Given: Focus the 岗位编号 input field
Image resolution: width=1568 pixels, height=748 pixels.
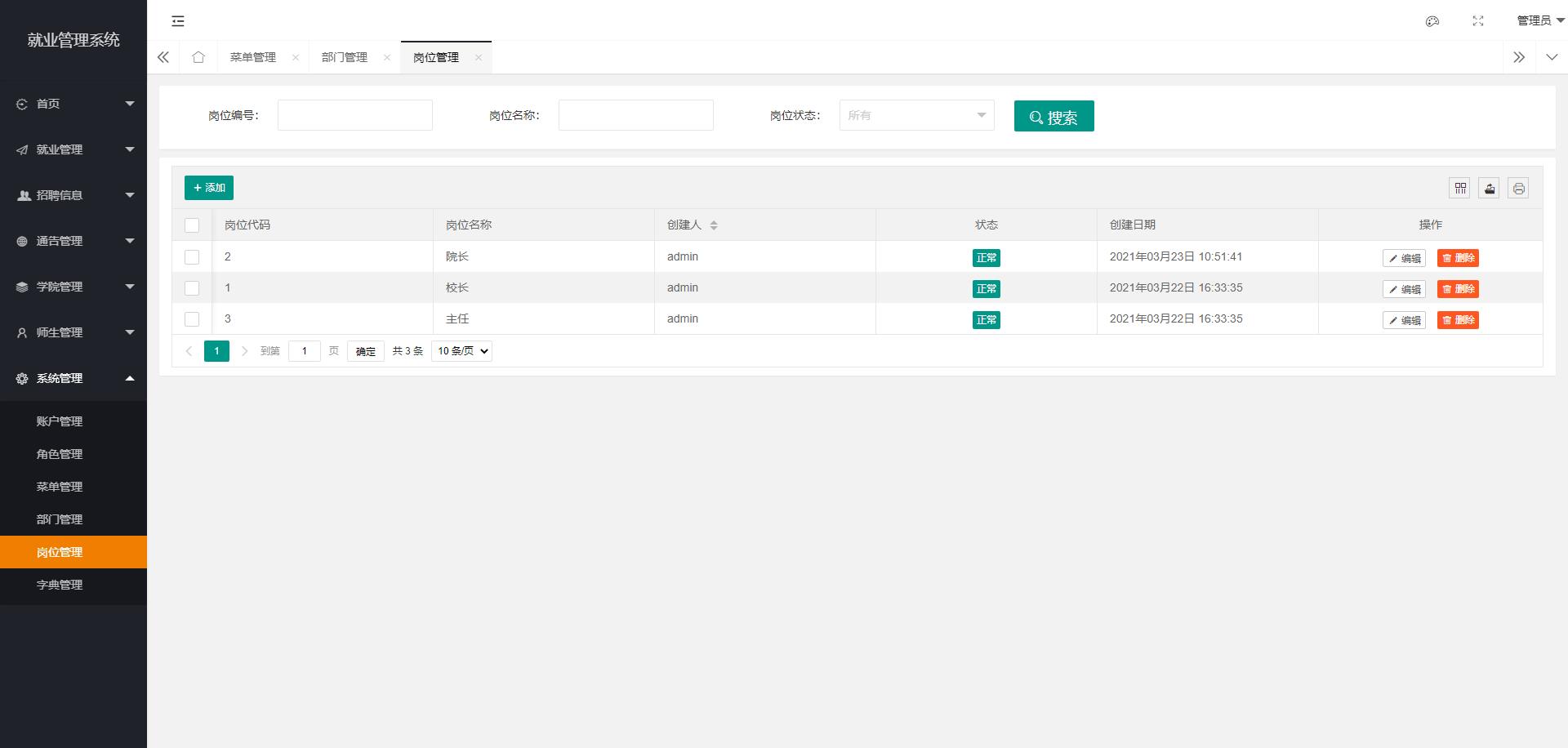Looking at the screenshot, I should [x=355, y=115].
